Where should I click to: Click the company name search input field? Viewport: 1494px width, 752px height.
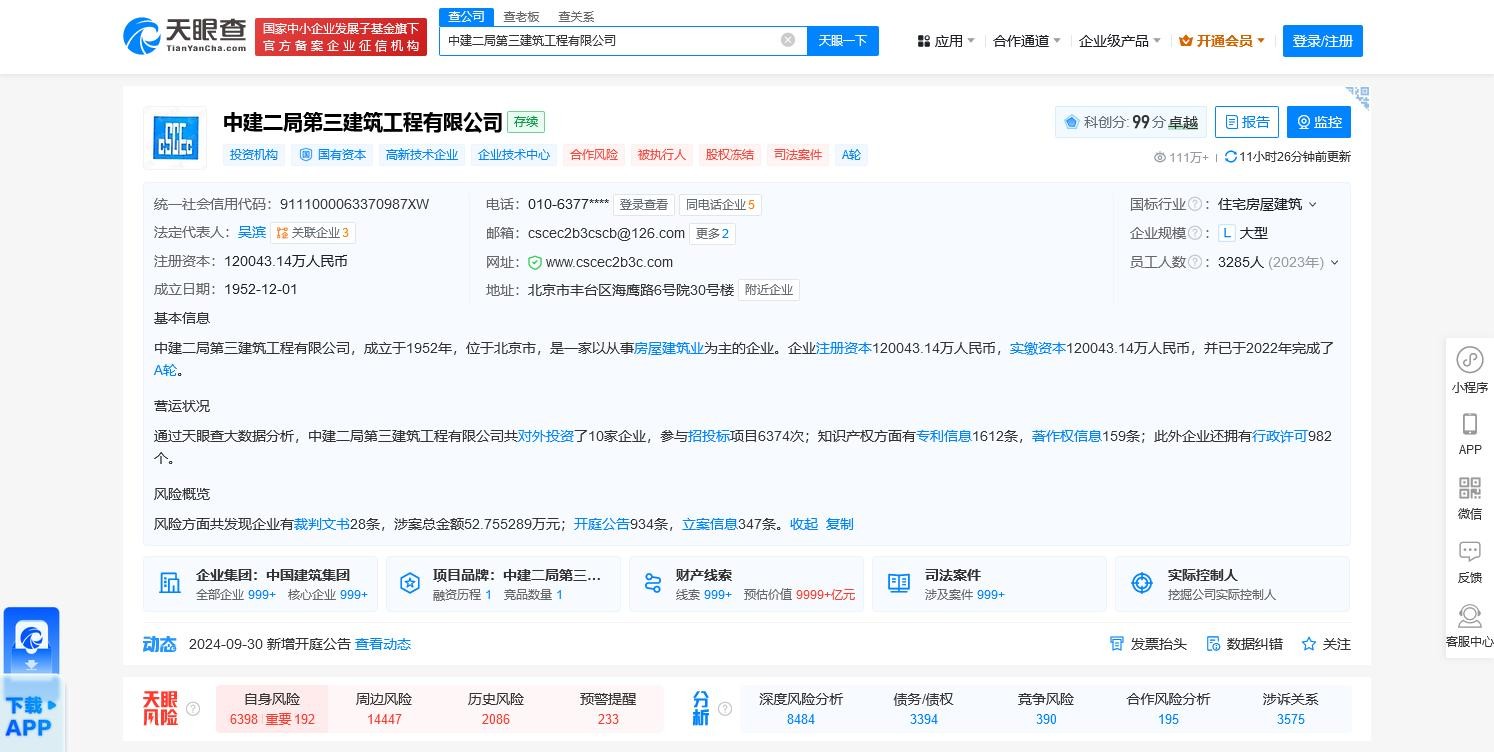click(x=610, y=41)
